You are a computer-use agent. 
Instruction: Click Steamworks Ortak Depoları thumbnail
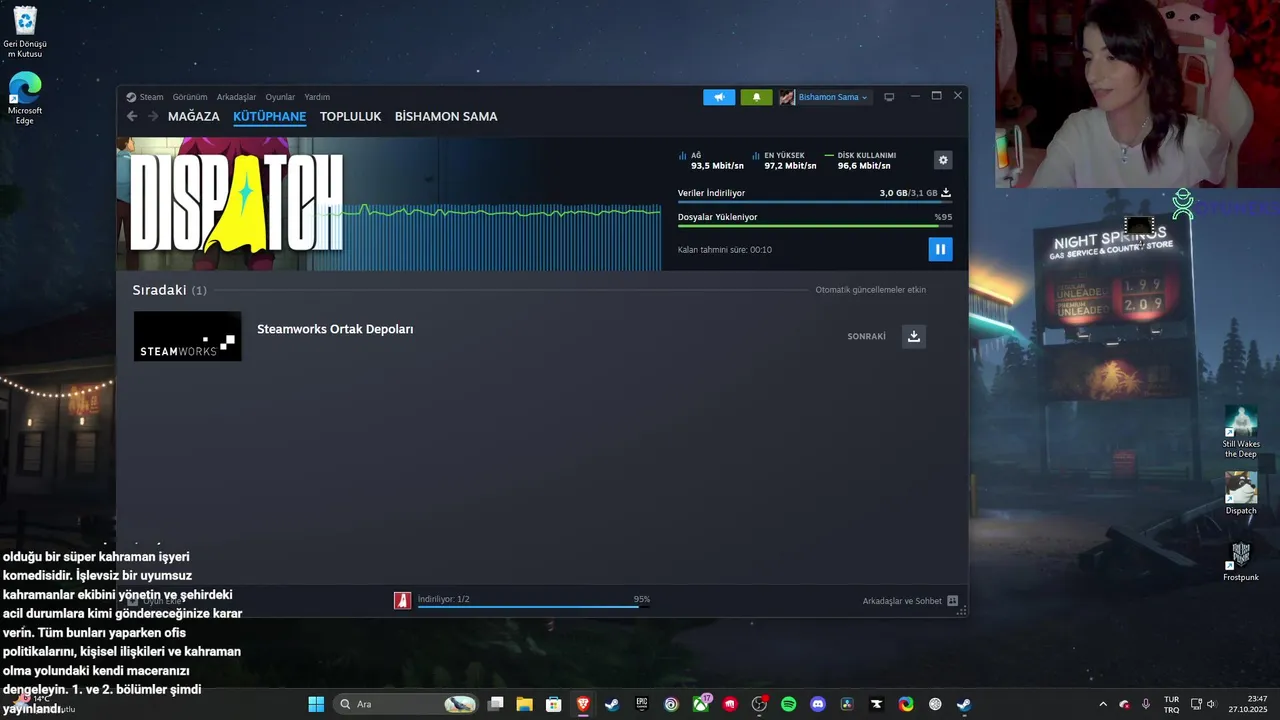click(188, 336)
